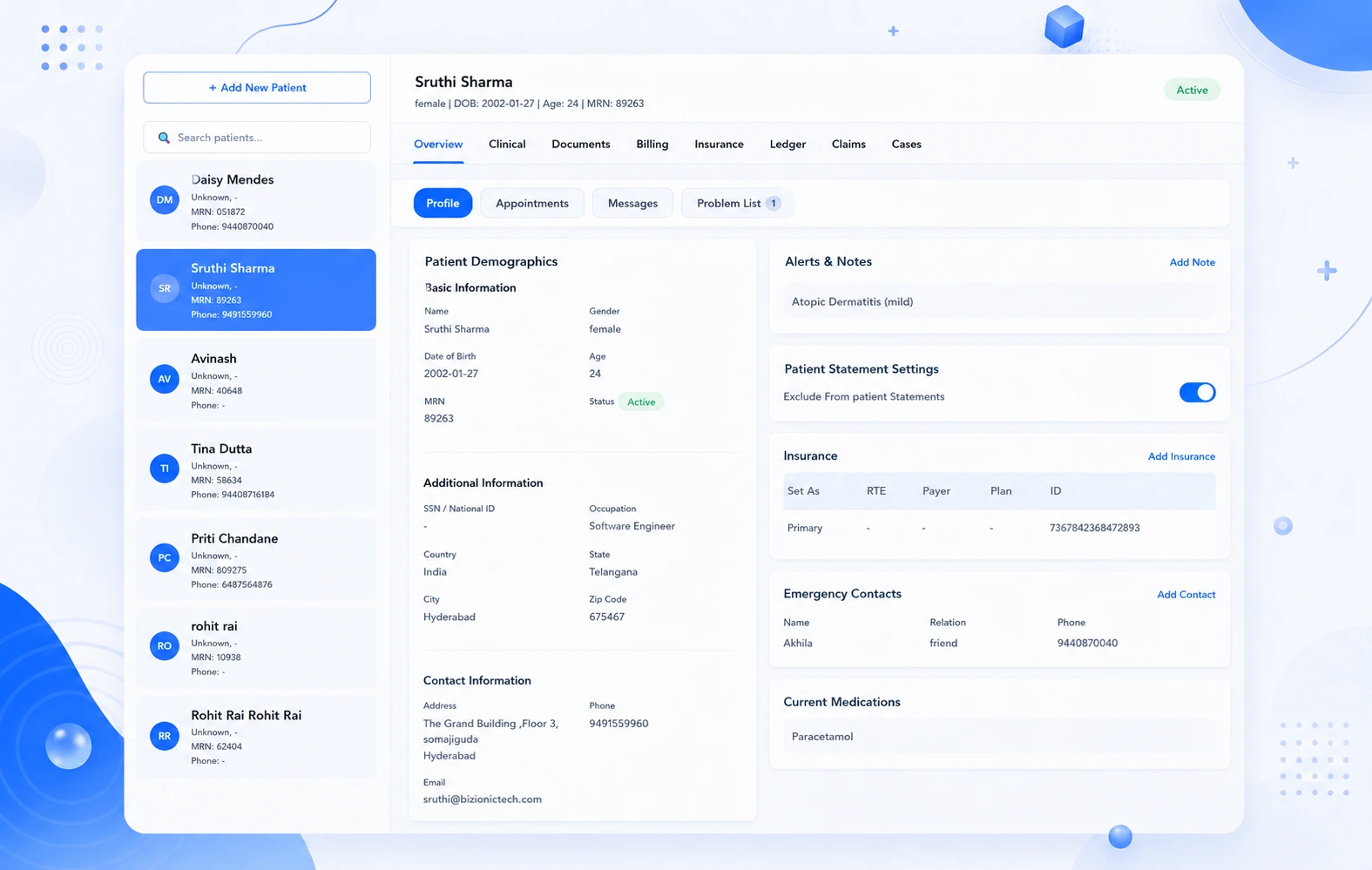1372x870 pixels.
Task: Click City value Hyderabad
Action: coord(449,617)
